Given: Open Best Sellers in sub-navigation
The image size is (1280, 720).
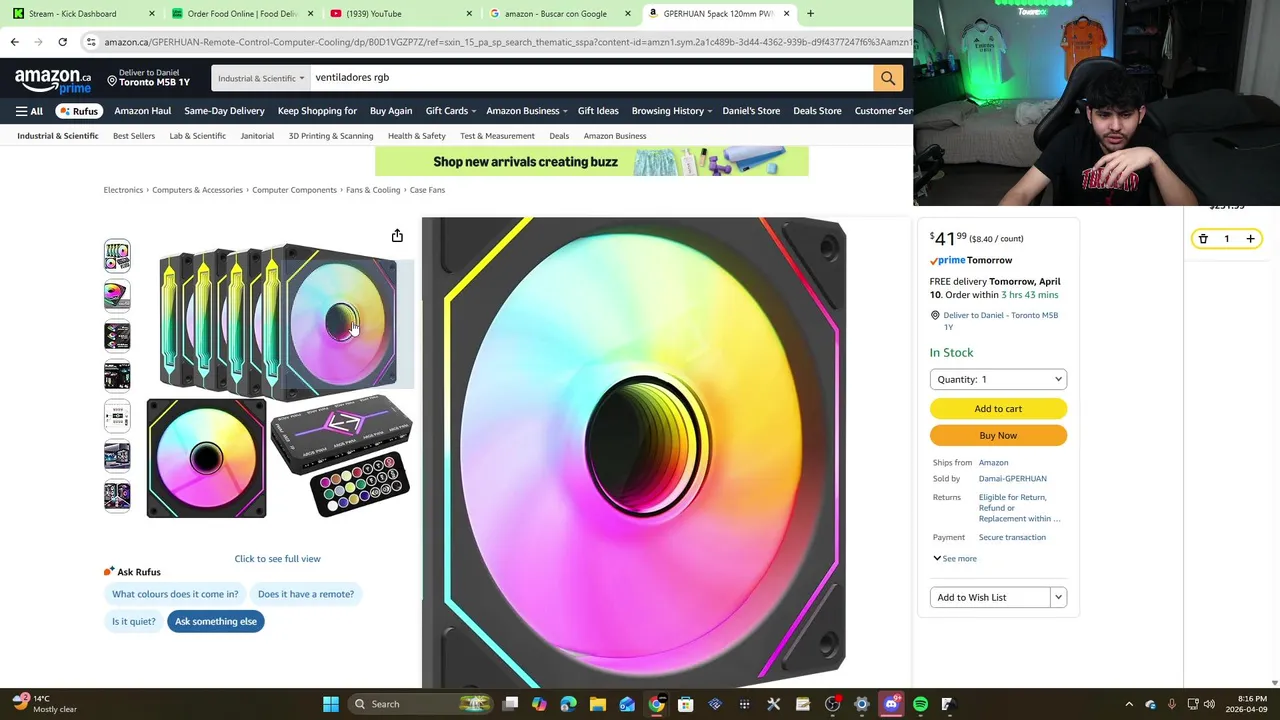Looking at the screenshot, I should click(x=134, y=136).
